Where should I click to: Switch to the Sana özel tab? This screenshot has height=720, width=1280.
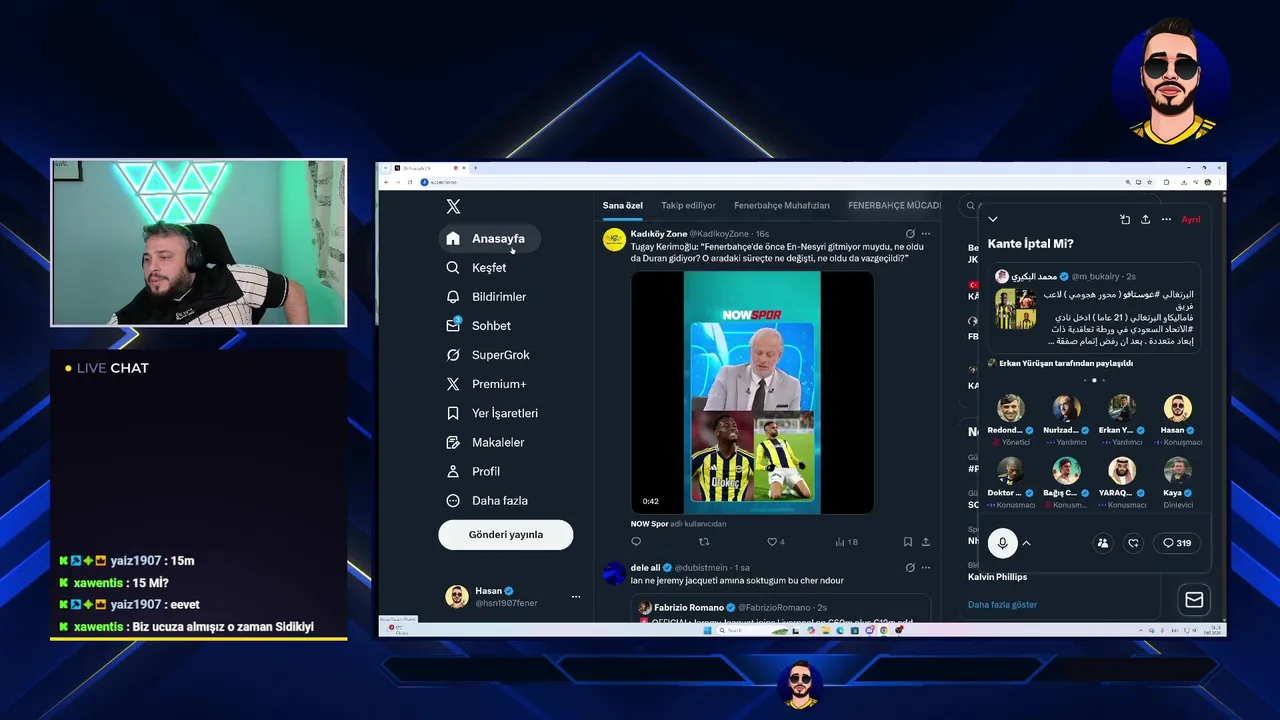pyautogui.click(x=622, y=205)
